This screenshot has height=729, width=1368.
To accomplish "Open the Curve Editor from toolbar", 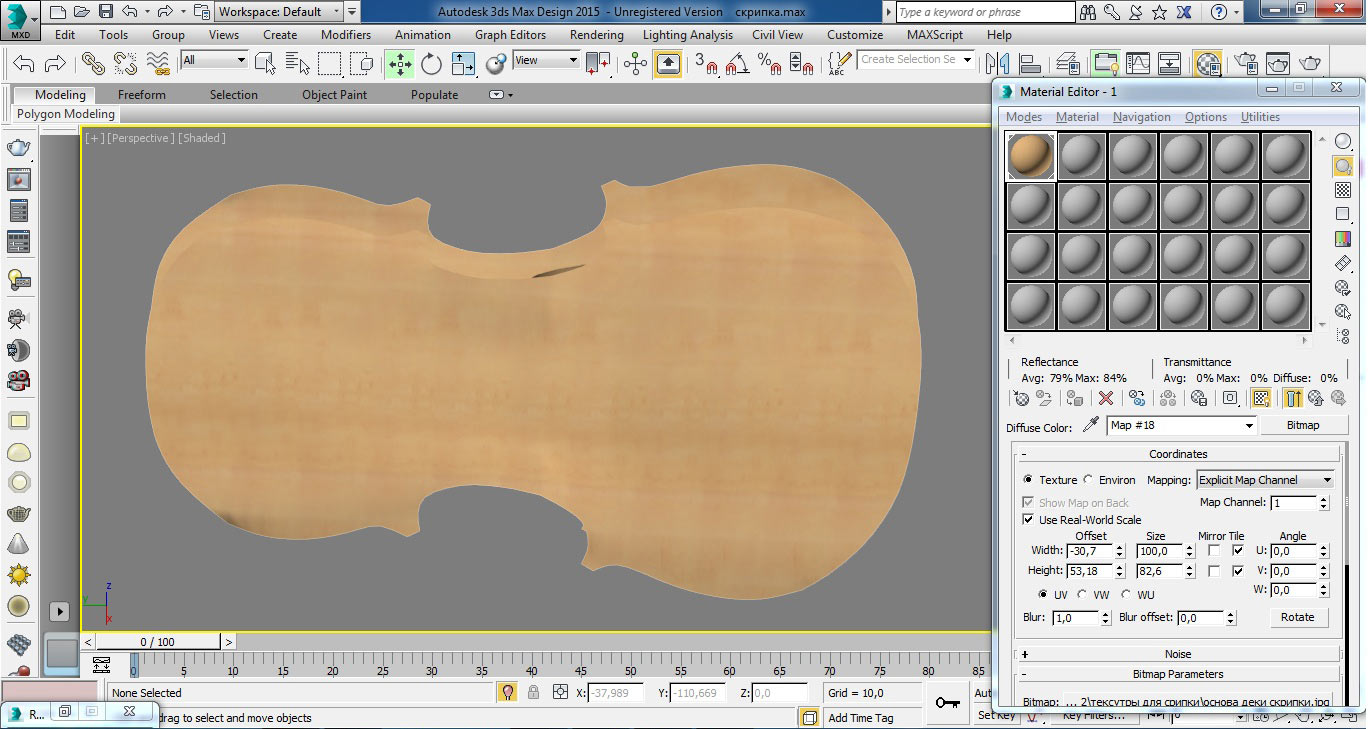I will [x=1138, y=65].
